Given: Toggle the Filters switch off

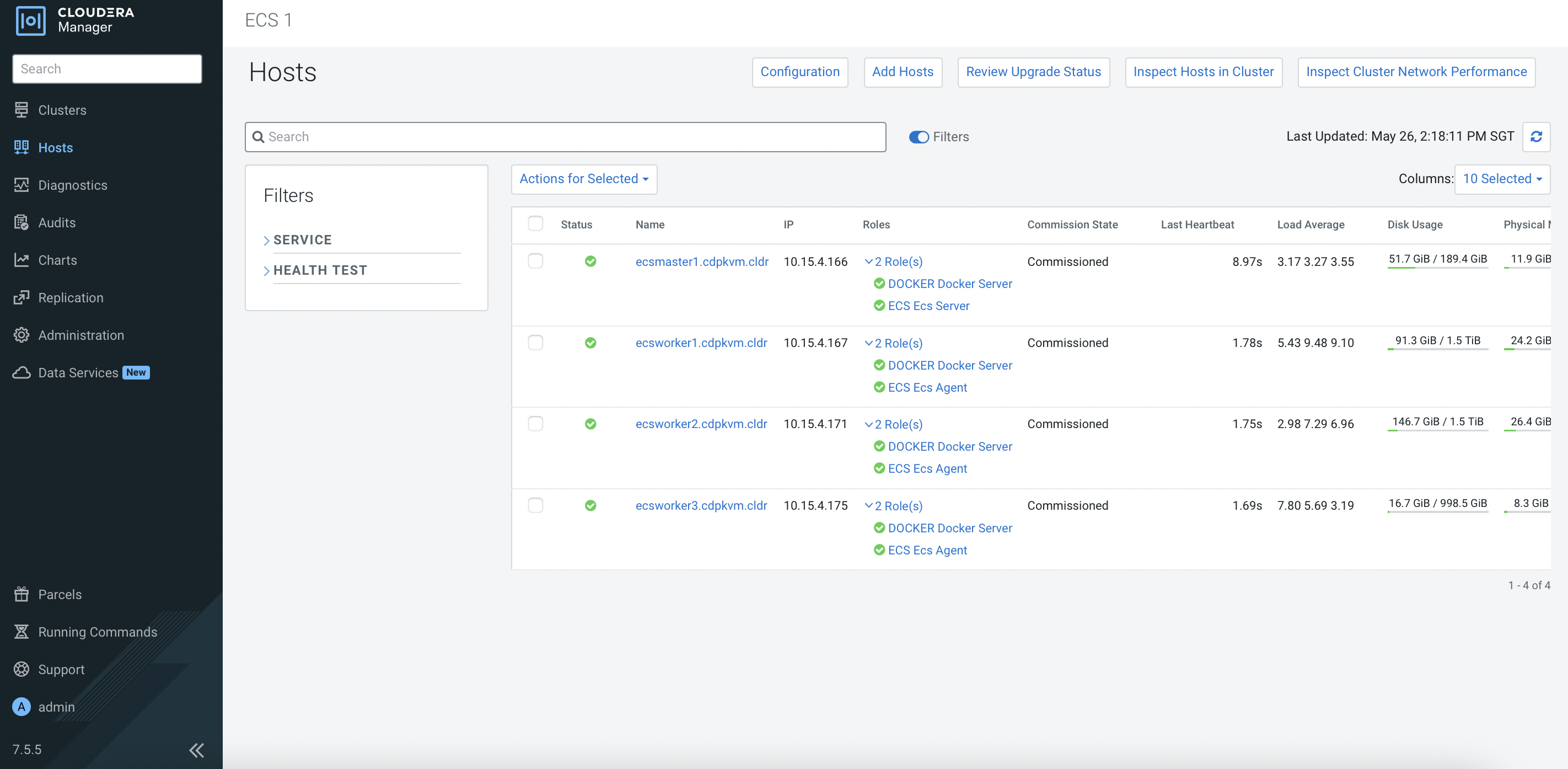Looking at the screenshot, I should click(x=919, y=137).
